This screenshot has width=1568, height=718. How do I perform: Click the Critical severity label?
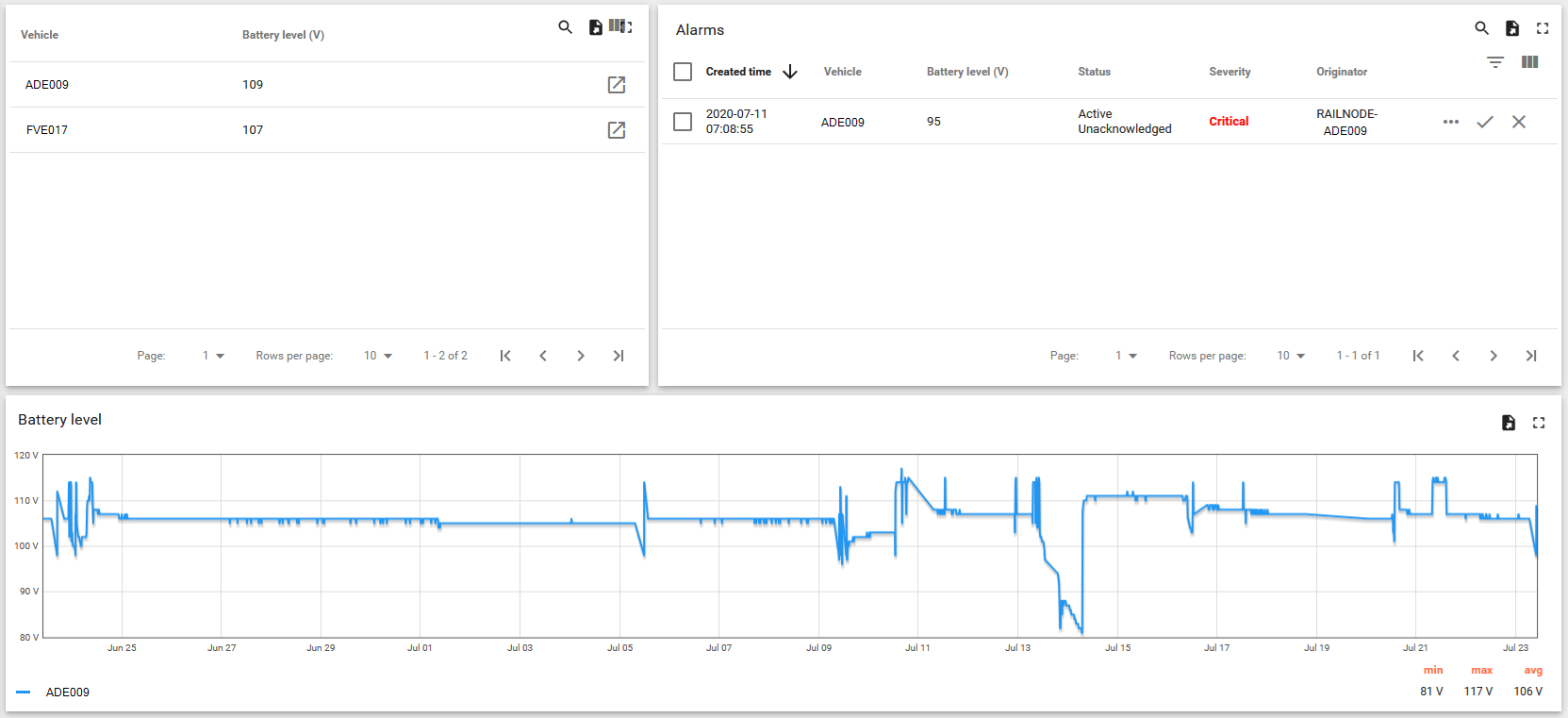(x=1229, y=122)
